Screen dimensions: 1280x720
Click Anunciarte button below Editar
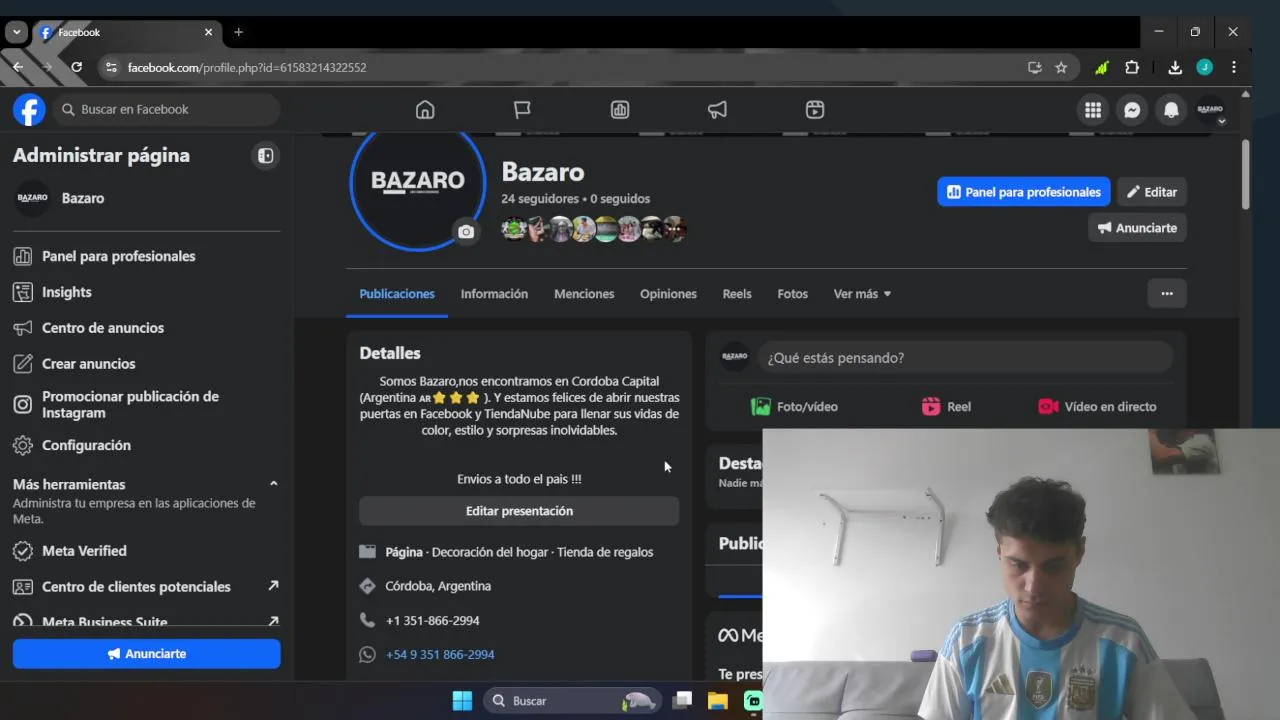point(1137,228)
